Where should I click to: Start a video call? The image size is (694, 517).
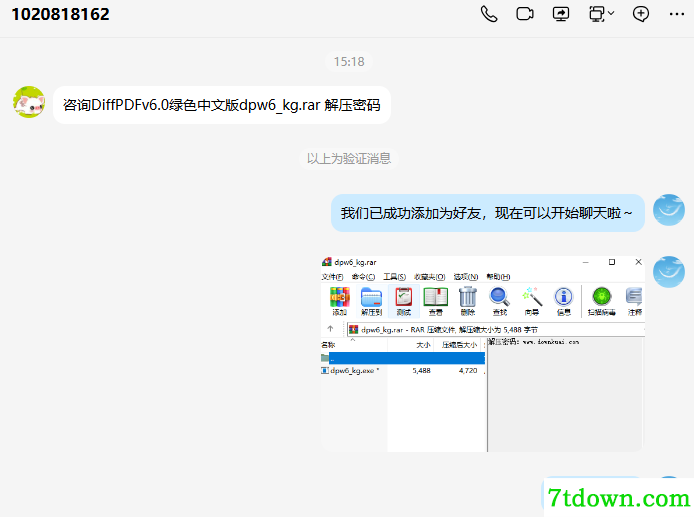click(525, 14)
